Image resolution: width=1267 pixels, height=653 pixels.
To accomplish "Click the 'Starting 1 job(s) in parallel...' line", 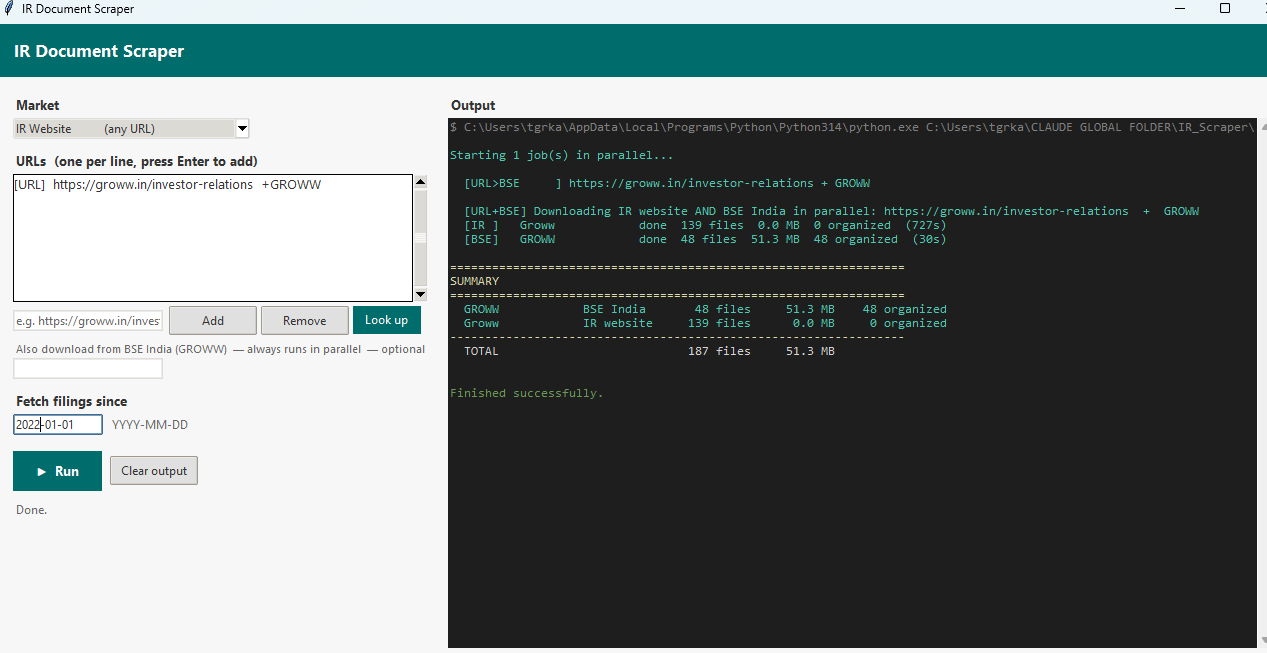I will pyautogui.click(x=562, y=155).
